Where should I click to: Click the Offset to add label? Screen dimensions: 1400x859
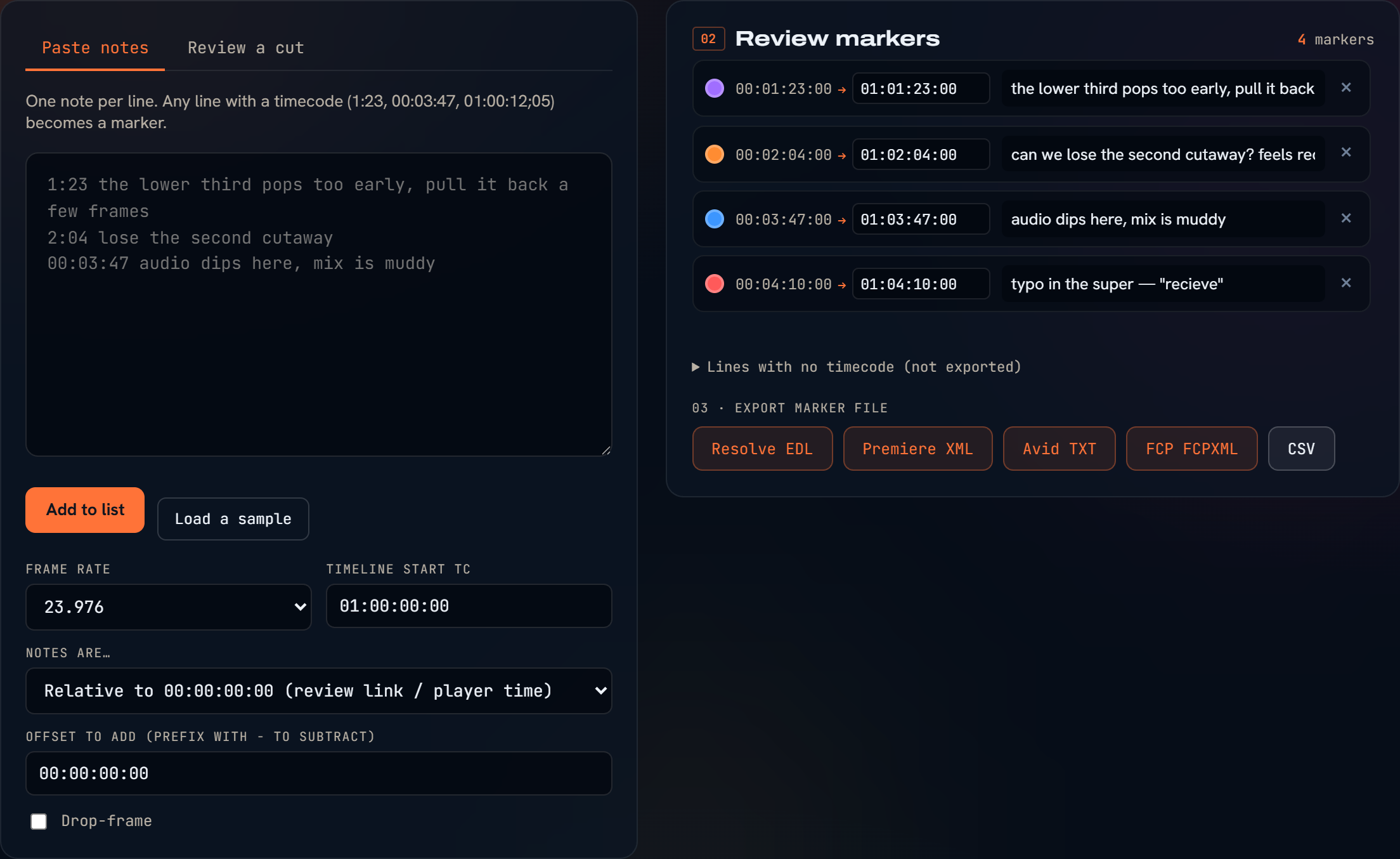tap(200, 737)
